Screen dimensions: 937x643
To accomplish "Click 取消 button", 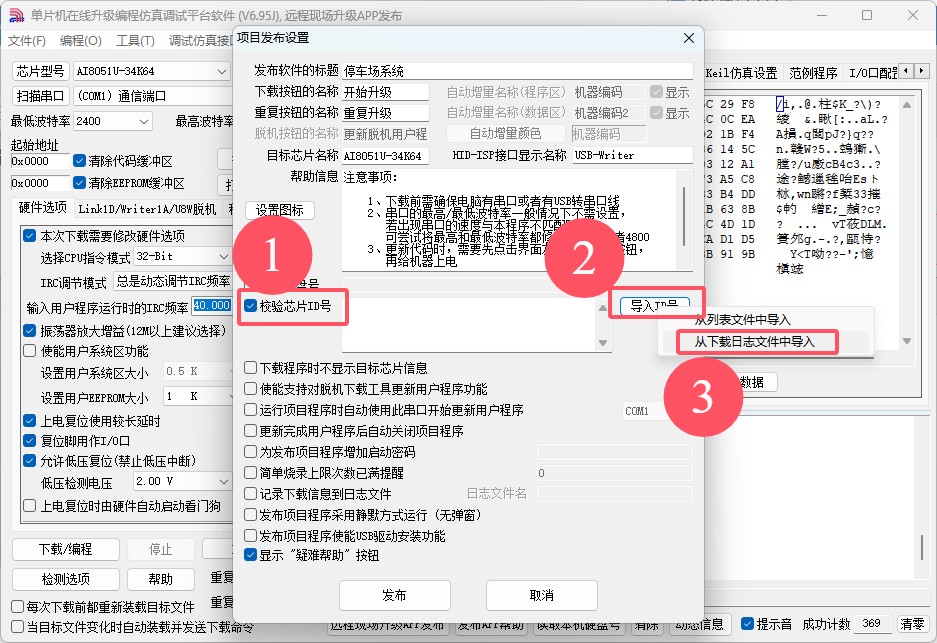I will 541,595.
